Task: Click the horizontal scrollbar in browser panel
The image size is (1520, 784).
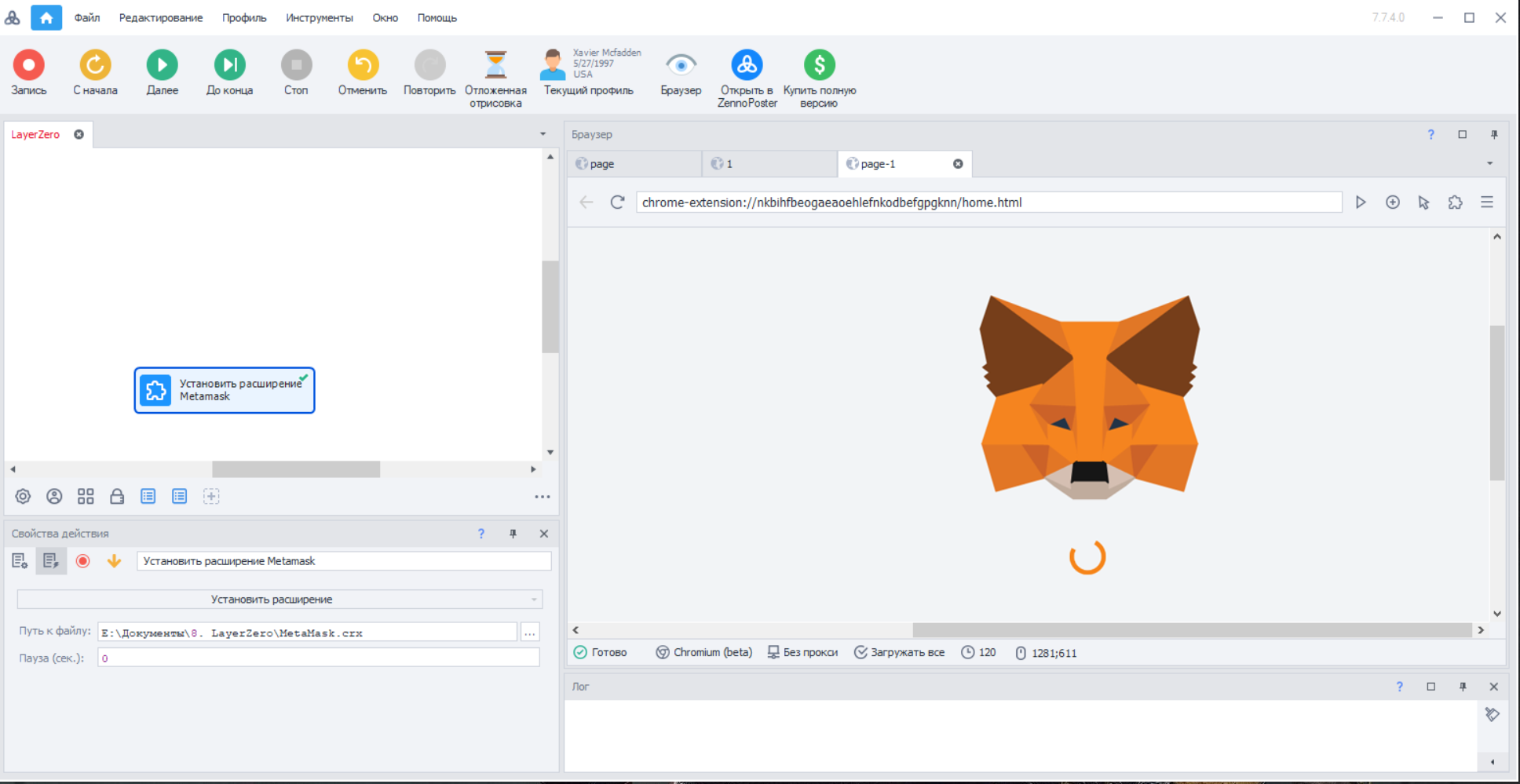Action: [x=1191, y=630]
